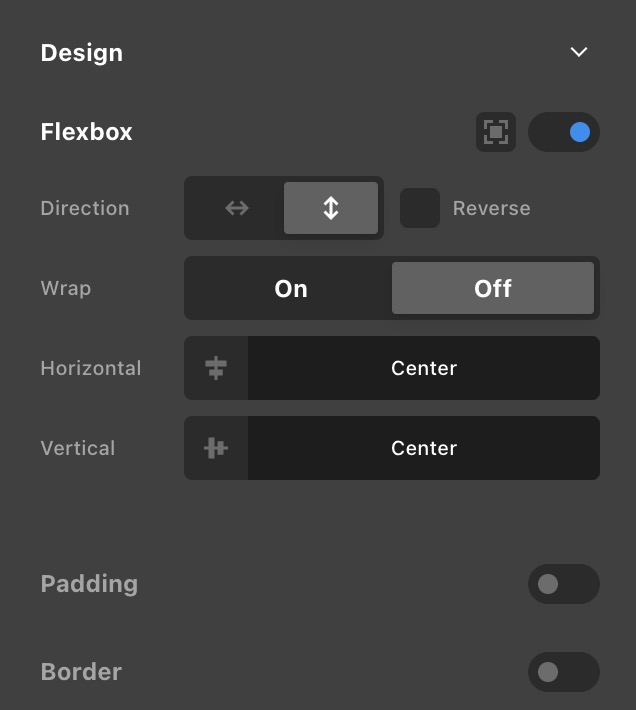
Task: Set Wrap to Off
Action: point(493,288)
